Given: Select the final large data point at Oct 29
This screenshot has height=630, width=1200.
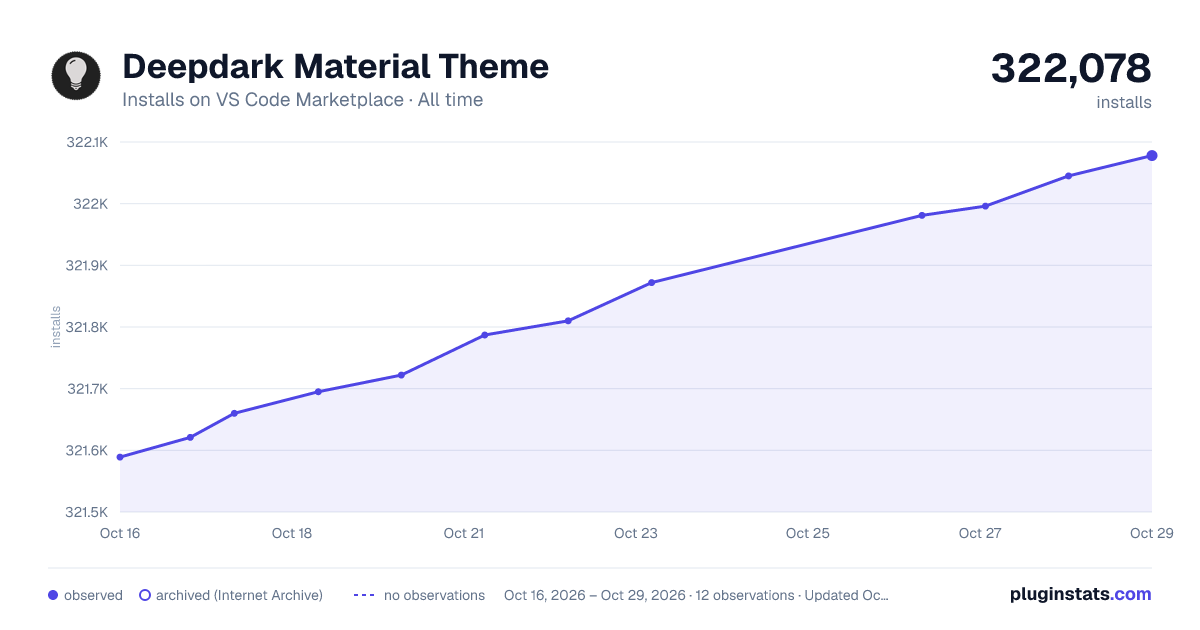Looking at the screenshot, I should (1152, 155).
